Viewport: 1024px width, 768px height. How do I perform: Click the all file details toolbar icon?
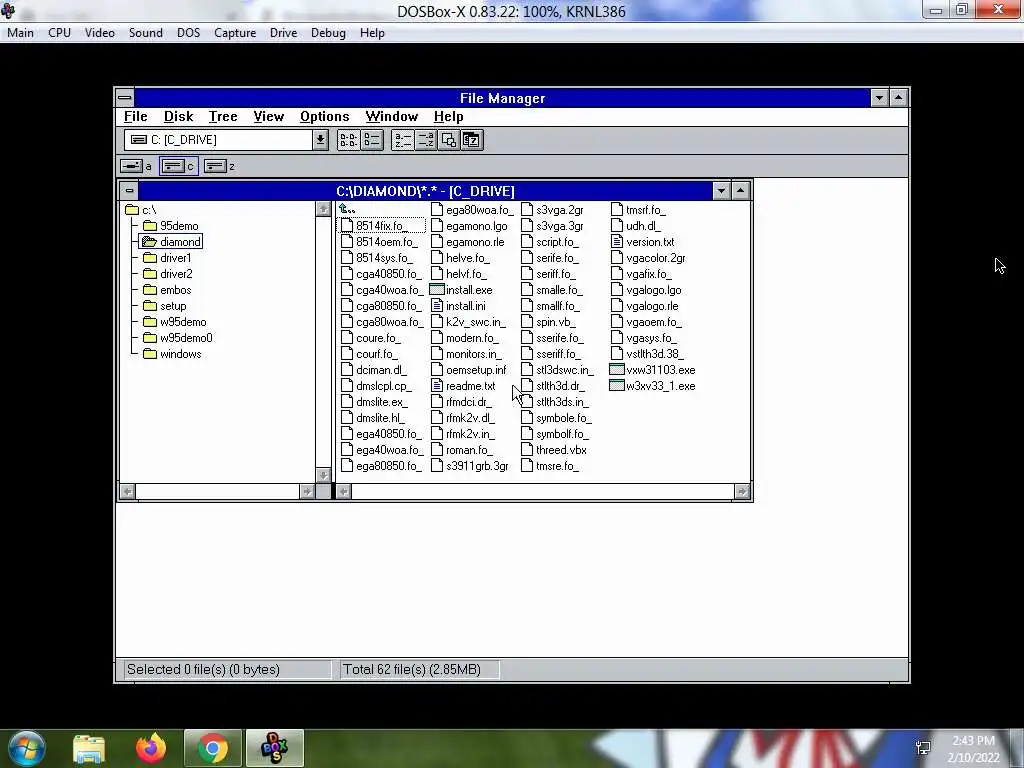tap(372, 140)
